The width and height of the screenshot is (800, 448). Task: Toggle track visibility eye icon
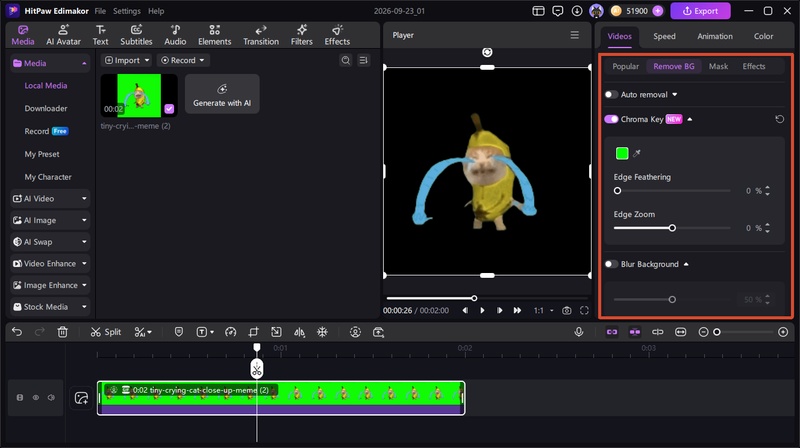click(36, 397)
